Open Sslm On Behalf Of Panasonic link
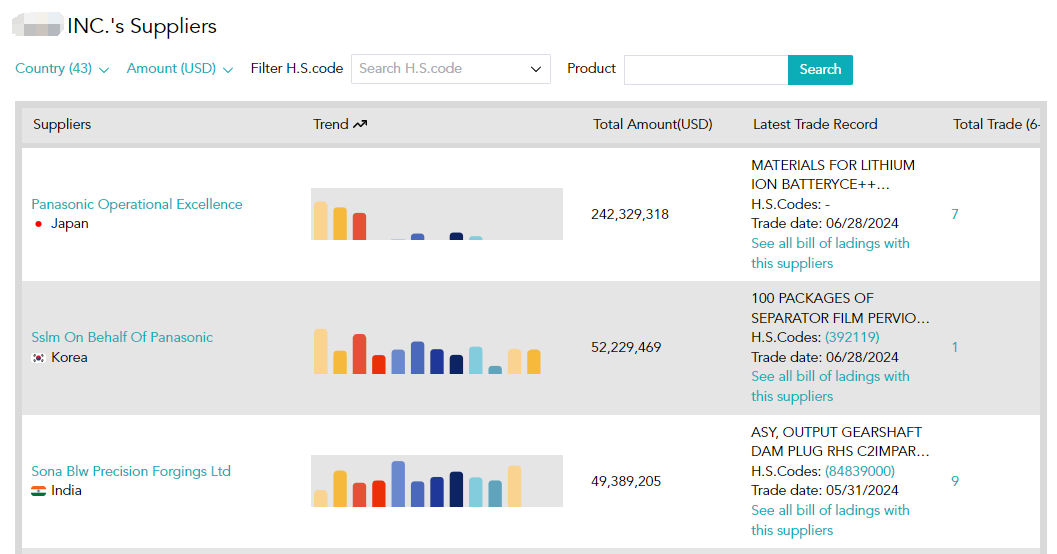Viewport: 1057px width, 554px height. 122,337
